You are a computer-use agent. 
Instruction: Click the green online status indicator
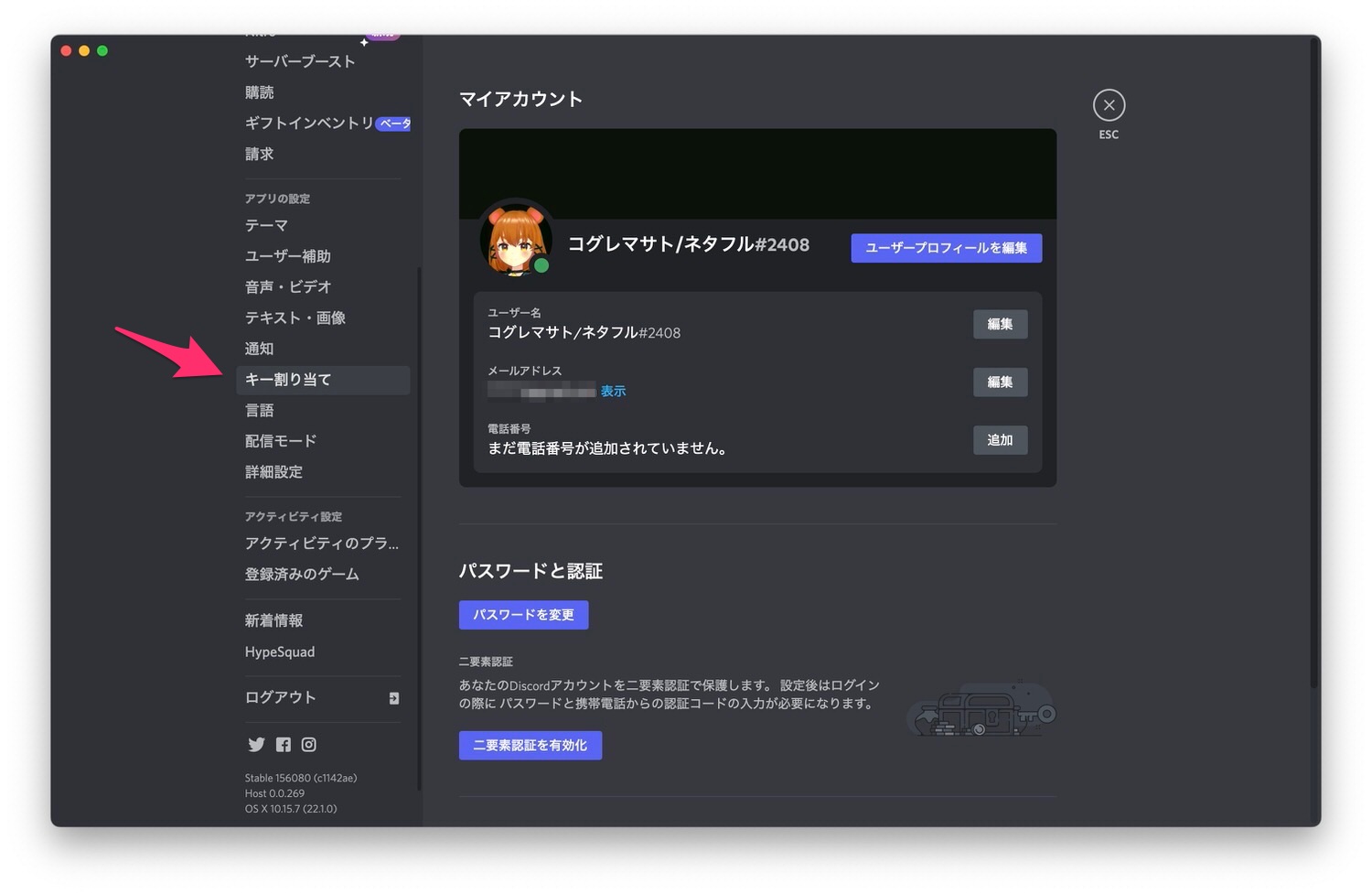[541, 265]
